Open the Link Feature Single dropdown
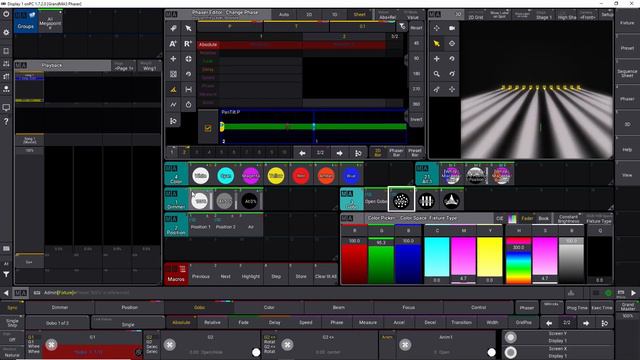This screenshot has height=360, width=640. (128, 323)
